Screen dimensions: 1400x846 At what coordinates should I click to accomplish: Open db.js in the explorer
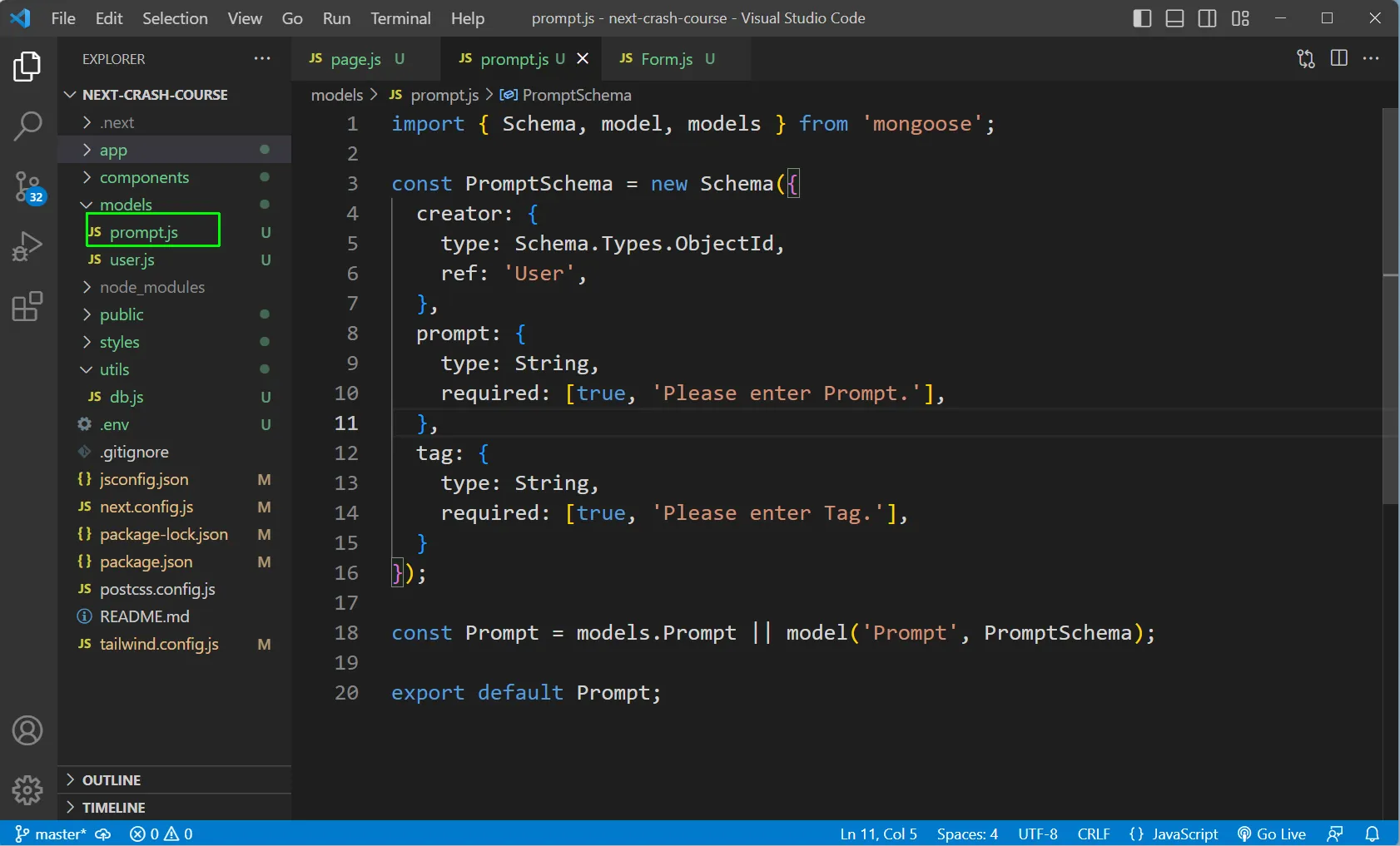[x=175, y=397]
